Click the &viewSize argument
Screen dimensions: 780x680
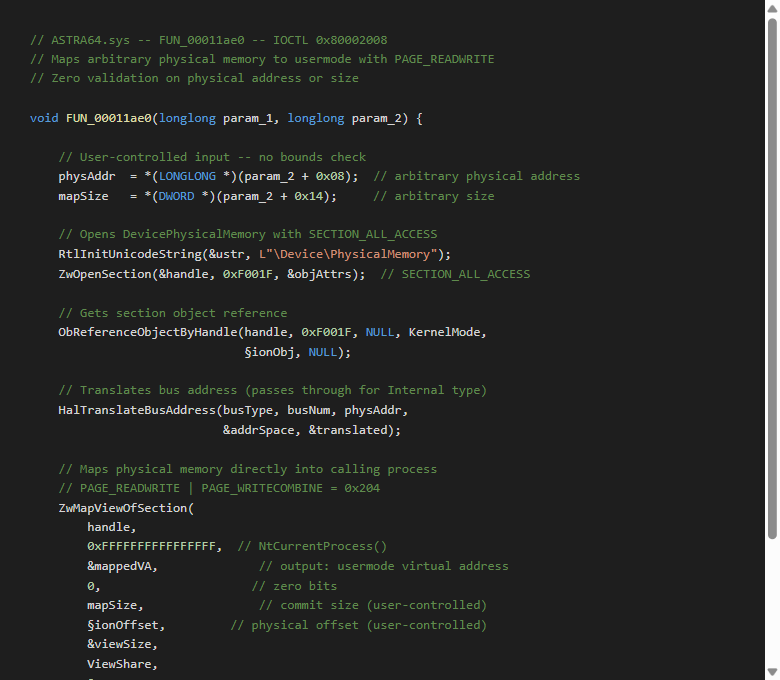tap(119, 644)
